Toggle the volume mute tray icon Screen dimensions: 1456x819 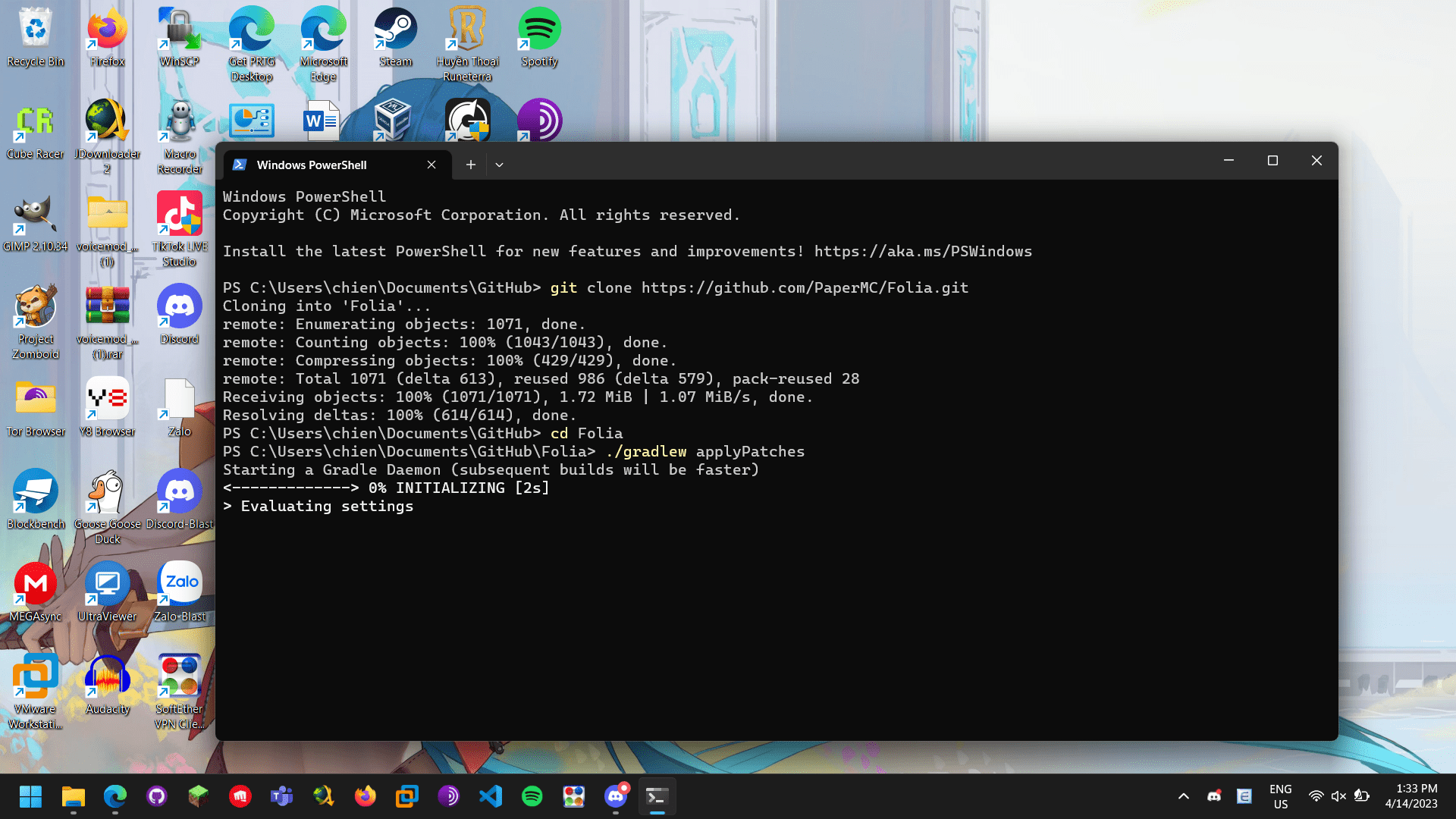click(1338, 796)
